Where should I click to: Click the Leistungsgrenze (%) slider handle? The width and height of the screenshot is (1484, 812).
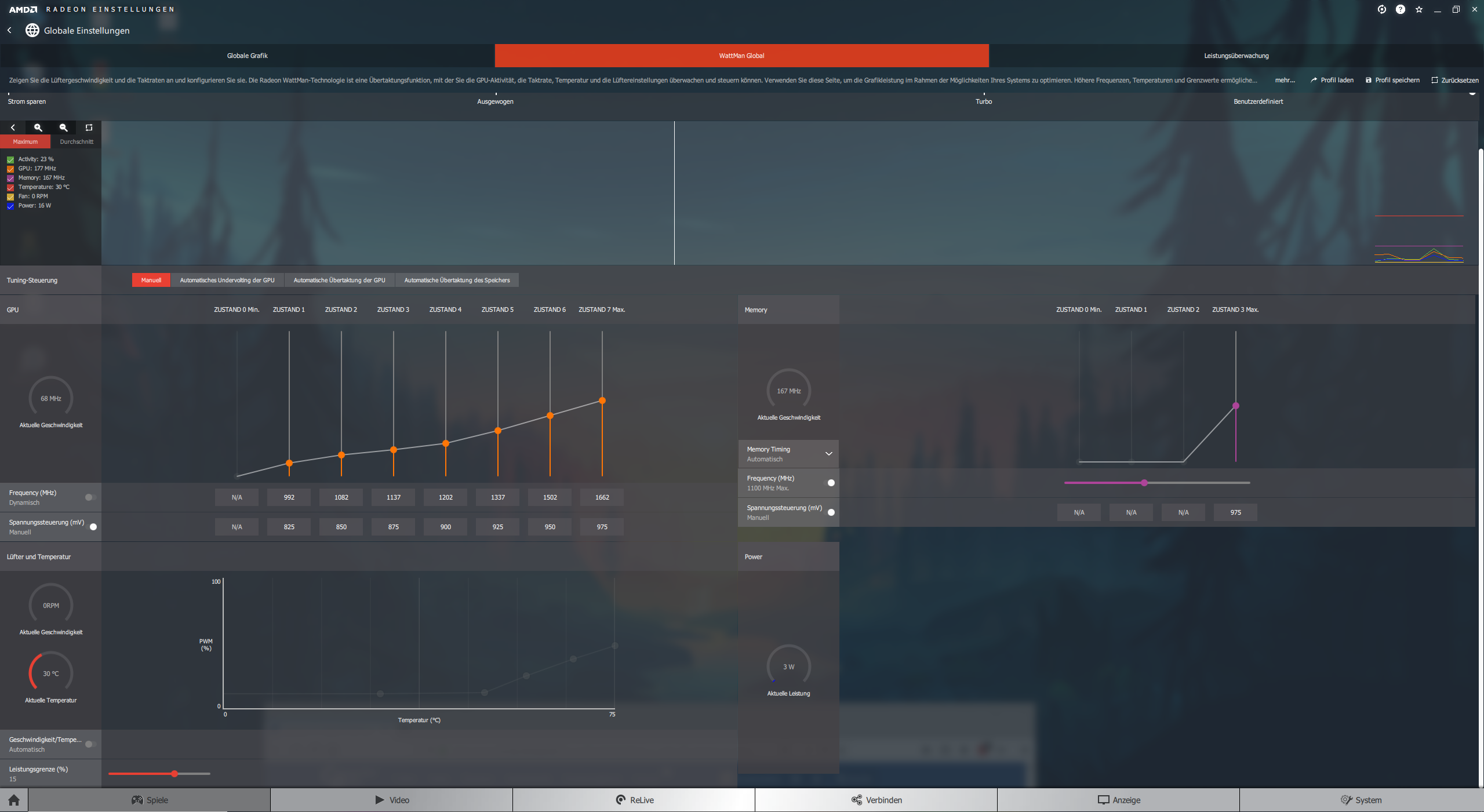174,774
